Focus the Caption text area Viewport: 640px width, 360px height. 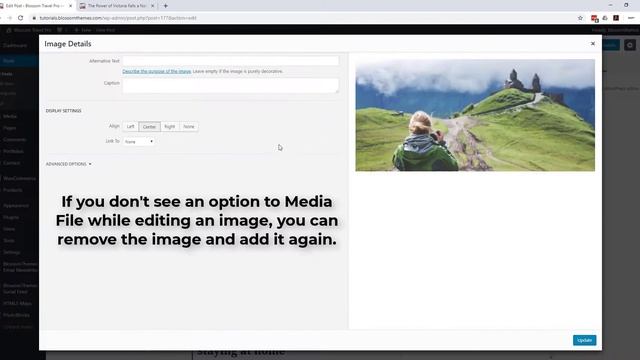[x=231, y=86]
